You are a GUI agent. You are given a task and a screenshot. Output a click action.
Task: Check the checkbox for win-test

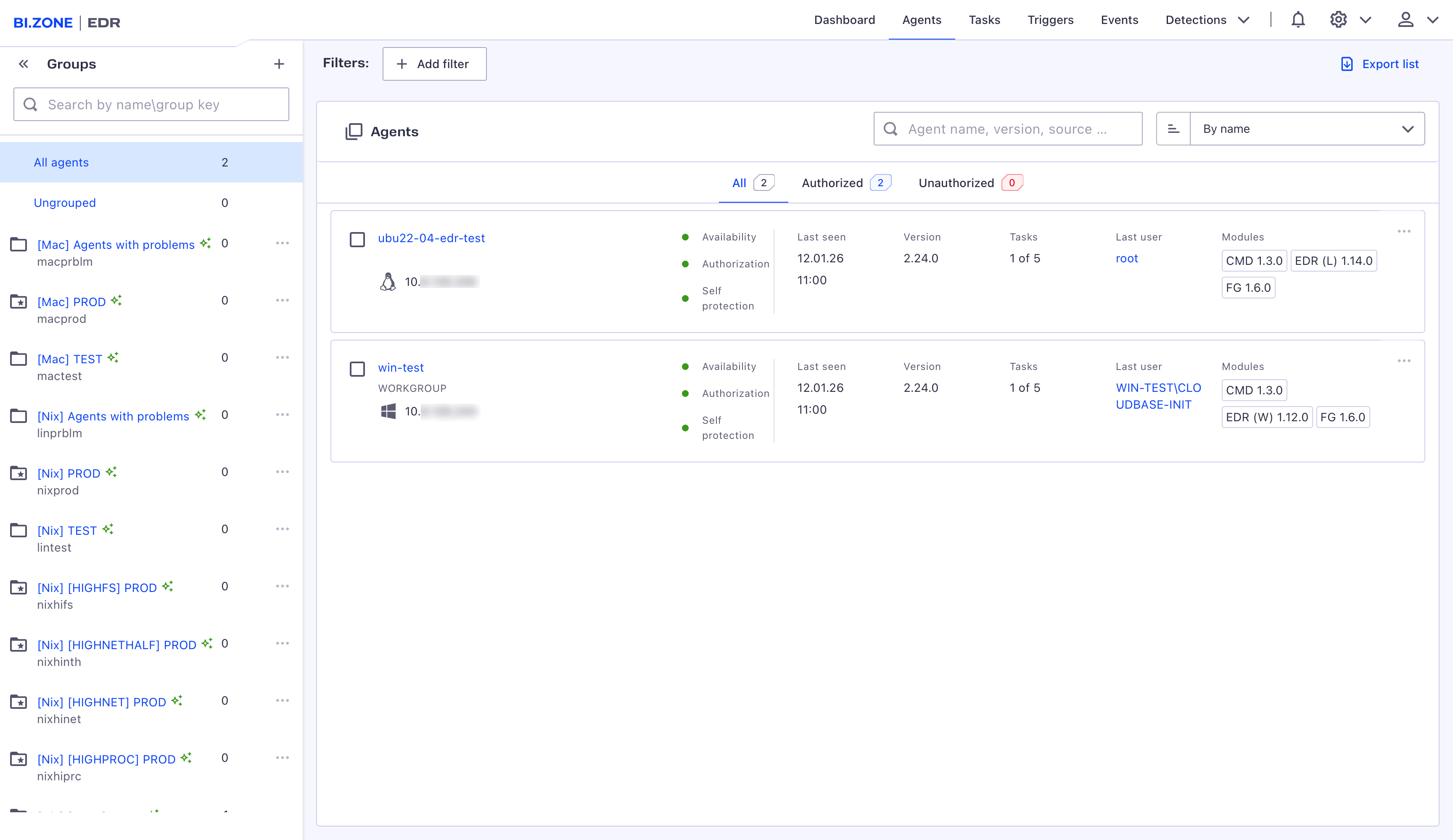[357, 369]
